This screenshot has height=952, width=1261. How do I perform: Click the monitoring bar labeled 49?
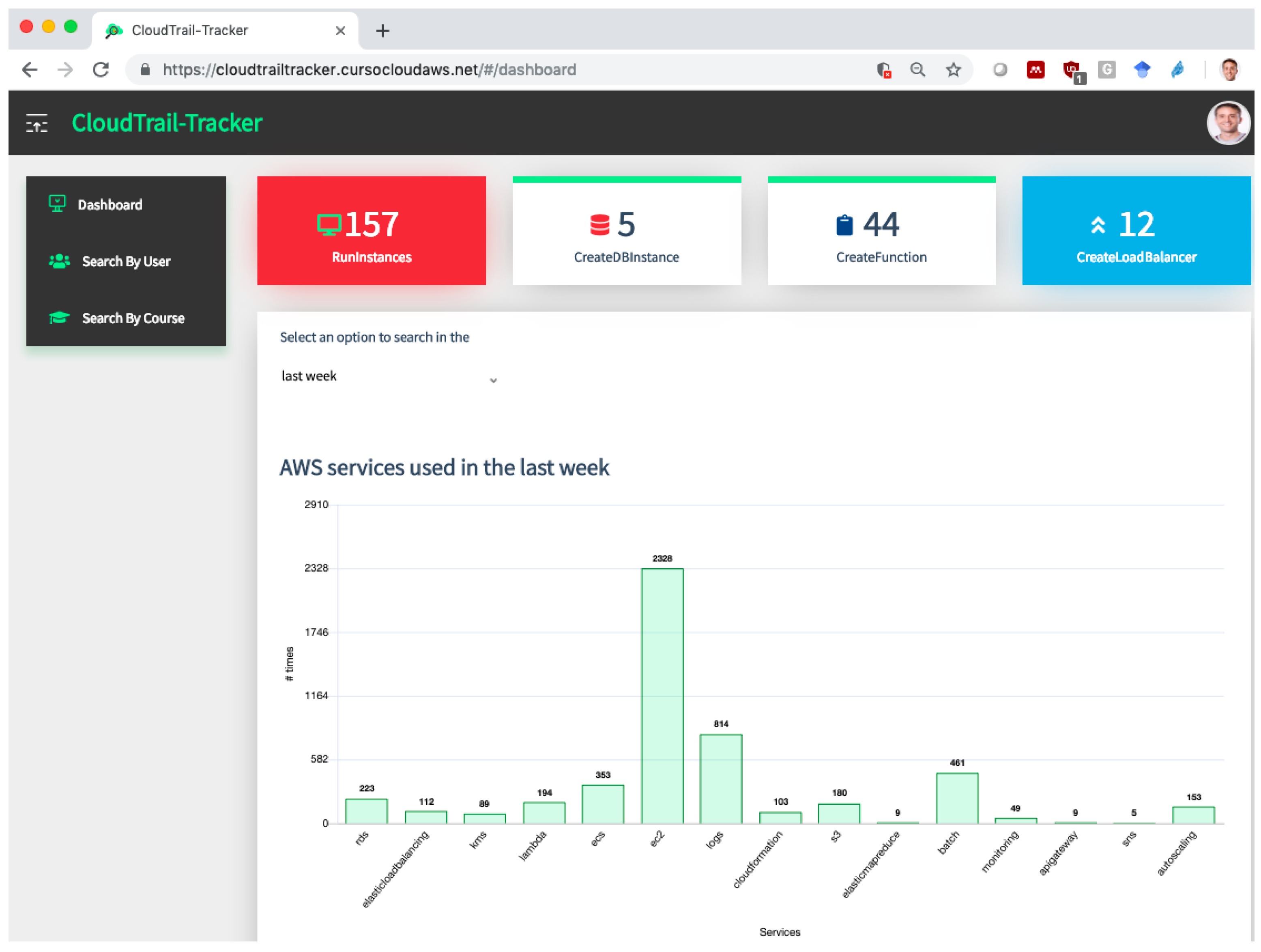point(1015,821)
